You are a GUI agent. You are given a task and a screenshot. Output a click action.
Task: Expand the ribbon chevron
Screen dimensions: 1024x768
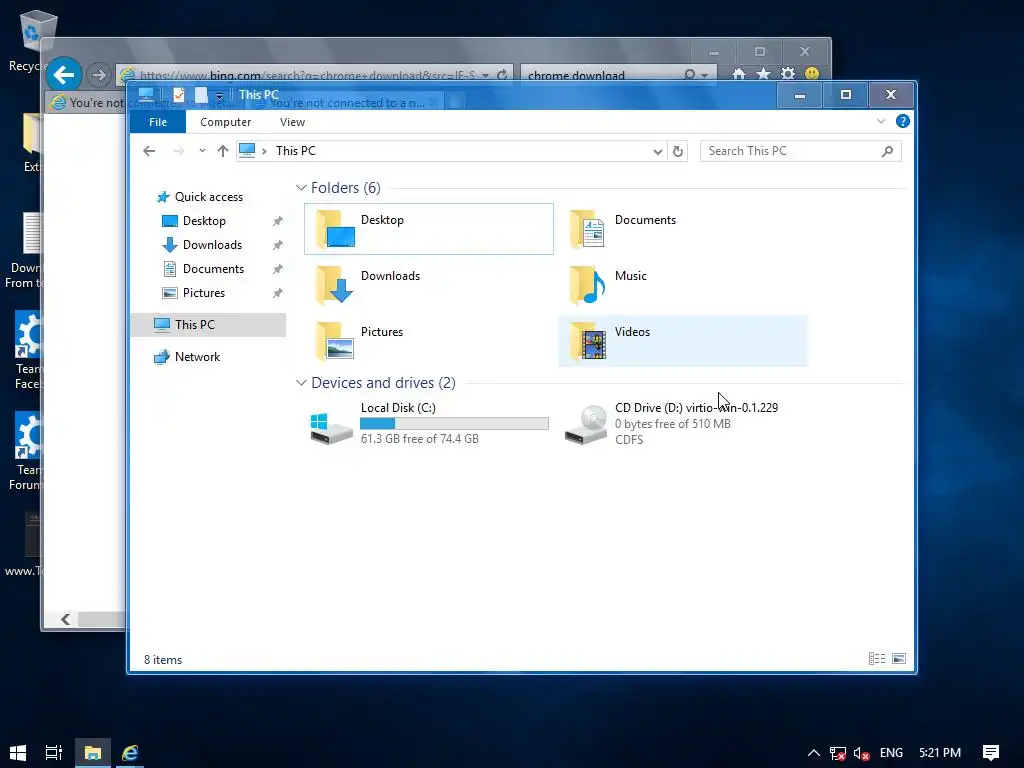click(881, 121)
